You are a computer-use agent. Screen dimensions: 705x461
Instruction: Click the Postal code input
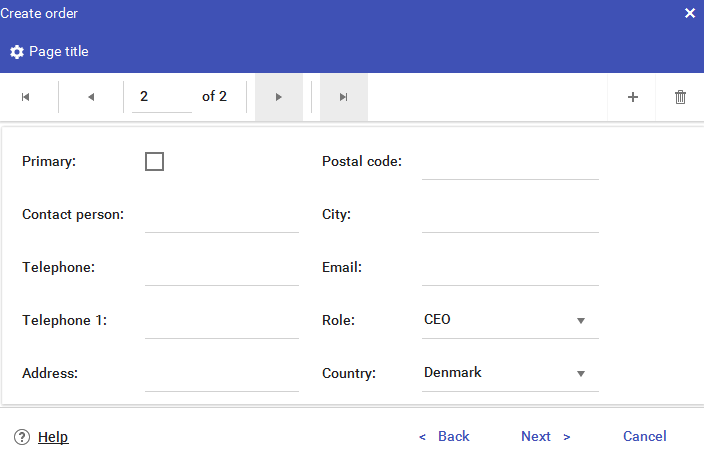tap(510, 162)
